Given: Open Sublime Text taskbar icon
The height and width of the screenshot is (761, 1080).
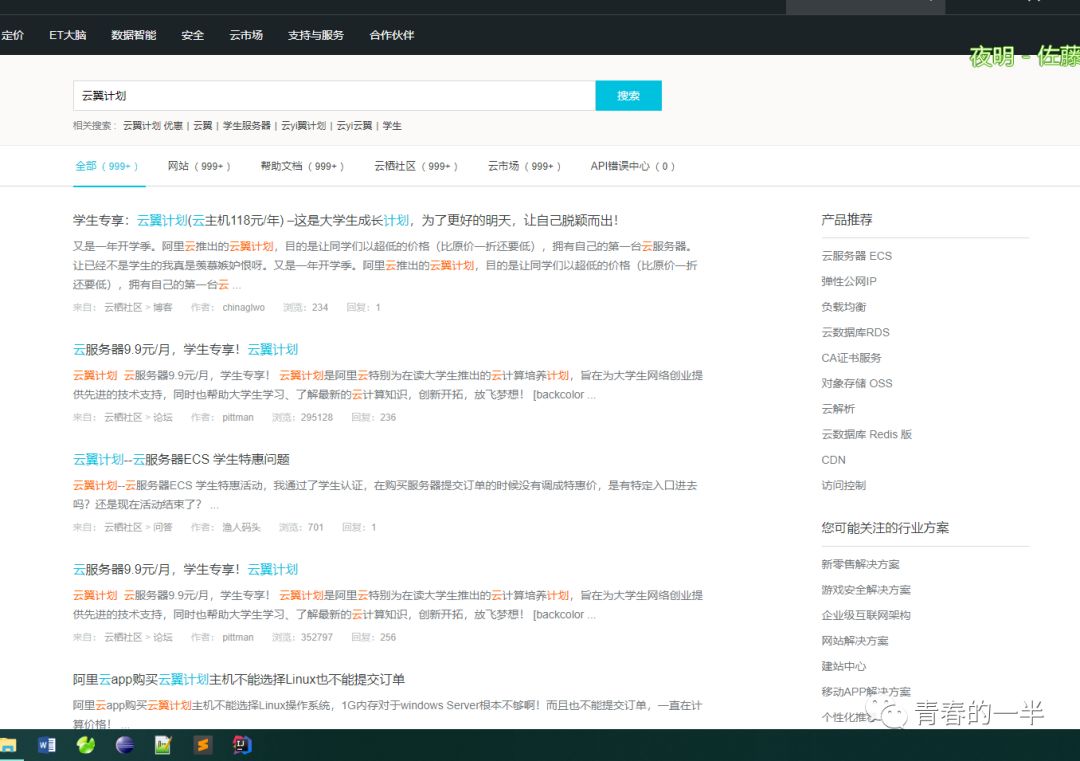Looking at the screenshot, I should click(x=202, y=745).
